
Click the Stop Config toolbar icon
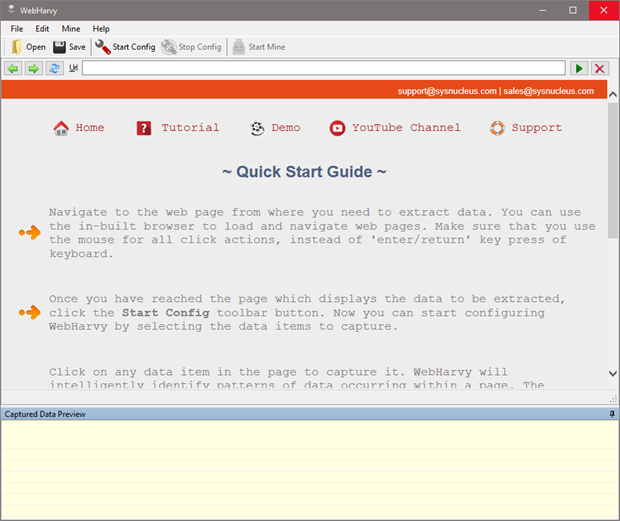[x=169, y=47]
